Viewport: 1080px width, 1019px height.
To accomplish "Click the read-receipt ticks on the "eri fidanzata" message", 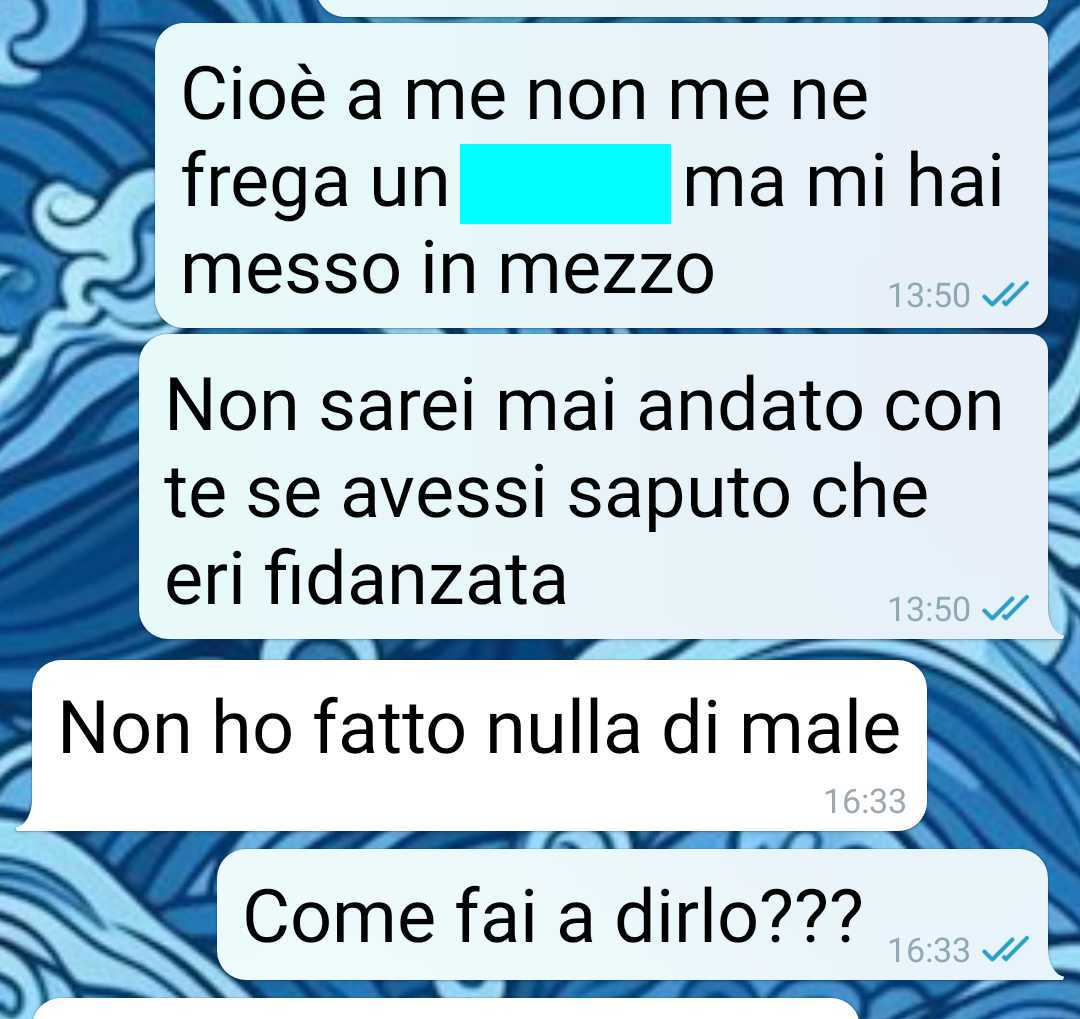I will (x=1005, y=608).
